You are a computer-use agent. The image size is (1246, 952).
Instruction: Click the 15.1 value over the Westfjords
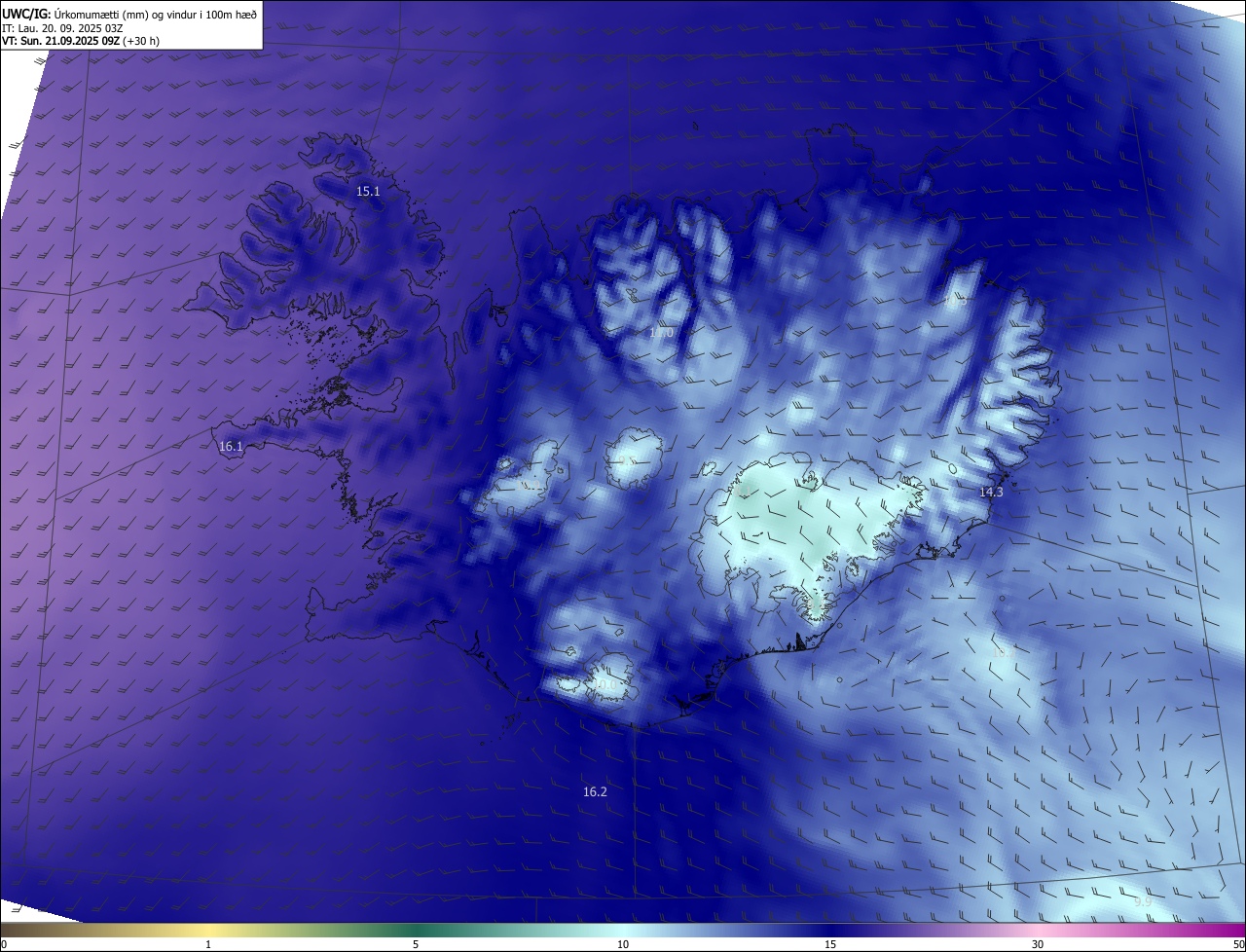point(368,192)
